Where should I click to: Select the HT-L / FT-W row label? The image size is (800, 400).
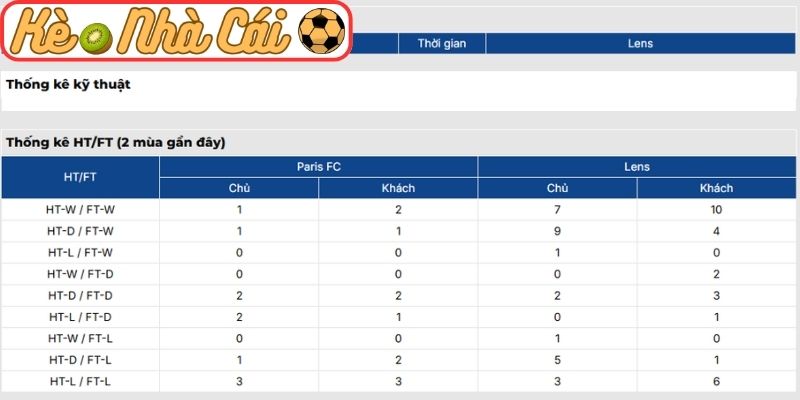click(80, 252)
